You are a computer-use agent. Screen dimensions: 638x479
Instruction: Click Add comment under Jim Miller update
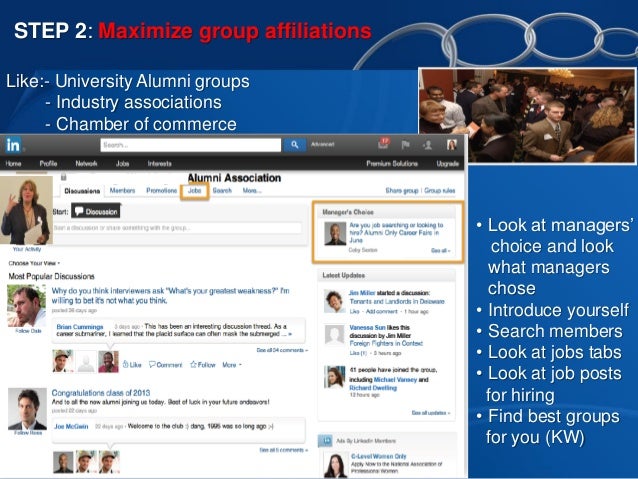[381, 311]
